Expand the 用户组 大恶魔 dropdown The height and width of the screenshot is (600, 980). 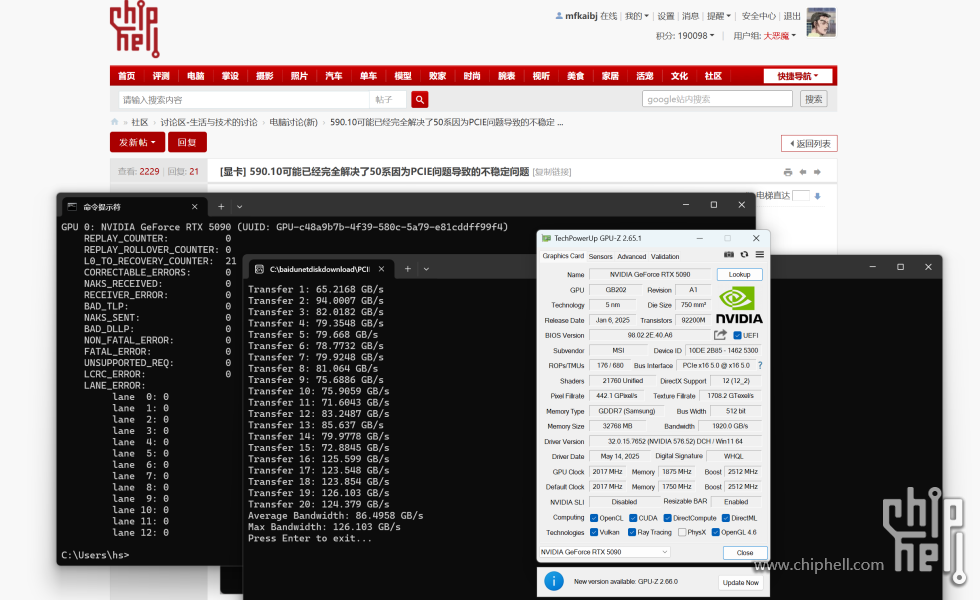[x=765, y=36]
